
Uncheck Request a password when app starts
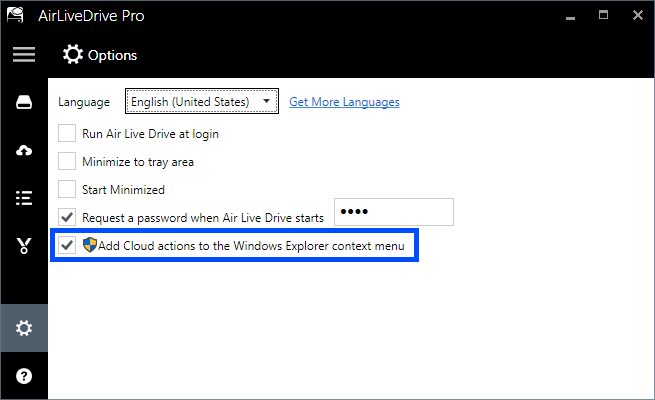tap(67, 216)
